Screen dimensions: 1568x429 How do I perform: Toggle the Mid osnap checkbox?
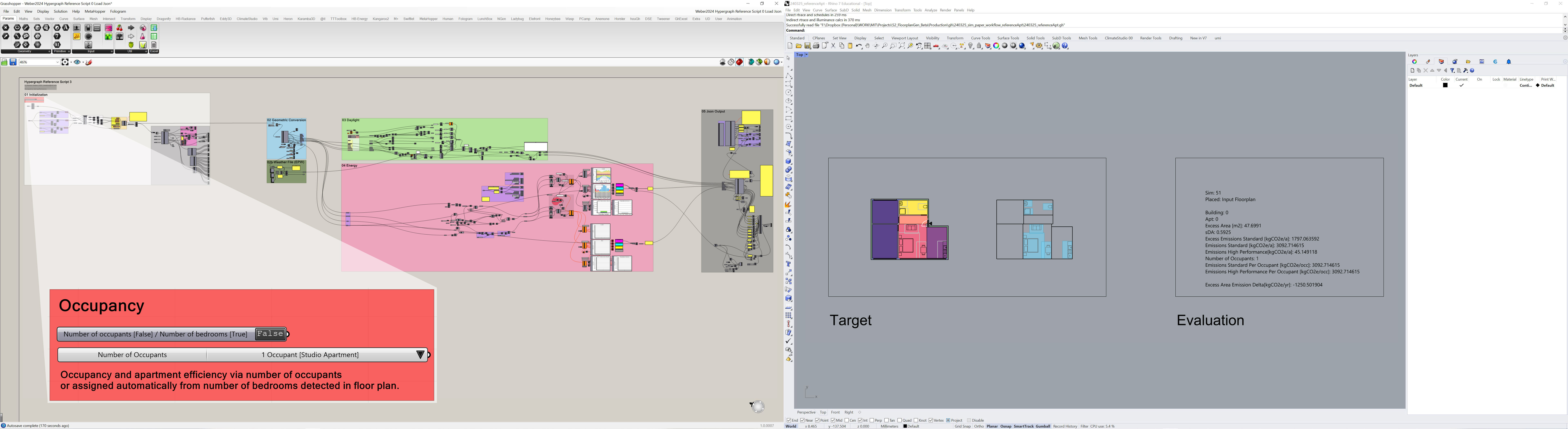click(833, 420)
